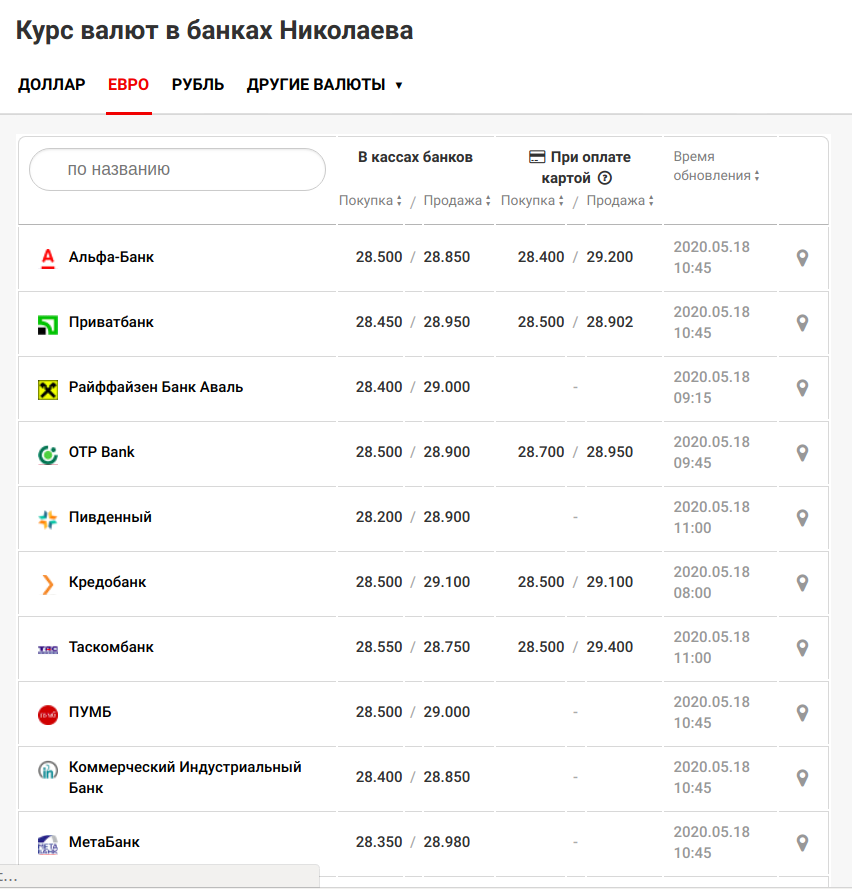The image size is (852, 889).
Task: Open the Альфа-Банк link
Action: (x=111, y=257)
